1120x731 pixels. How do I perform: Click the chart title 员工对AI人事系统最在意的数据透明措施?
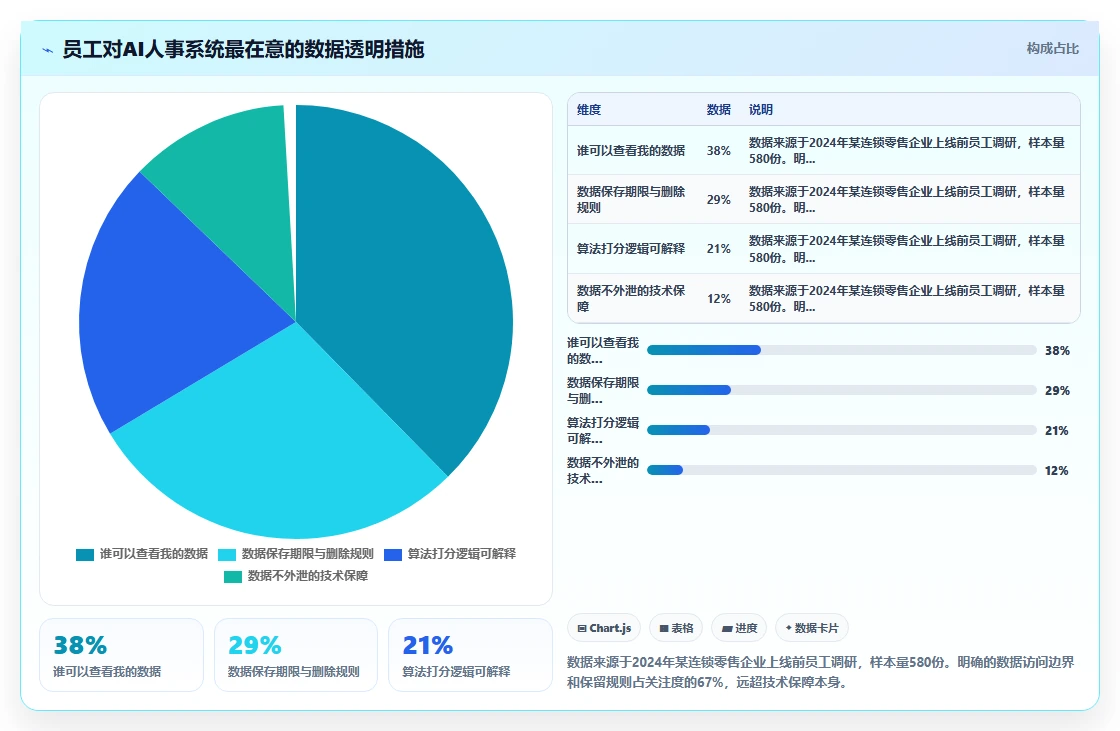click(244, 49)
